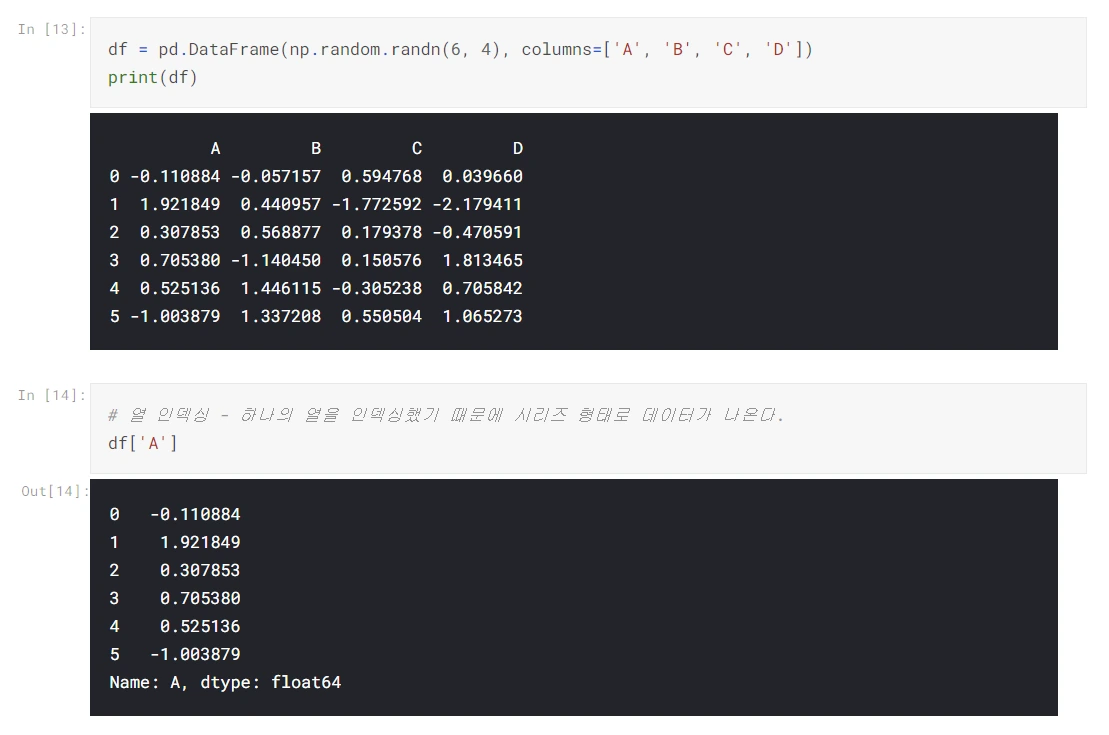
Task: Click the df['A'] code line
Action: coord(143,443)
